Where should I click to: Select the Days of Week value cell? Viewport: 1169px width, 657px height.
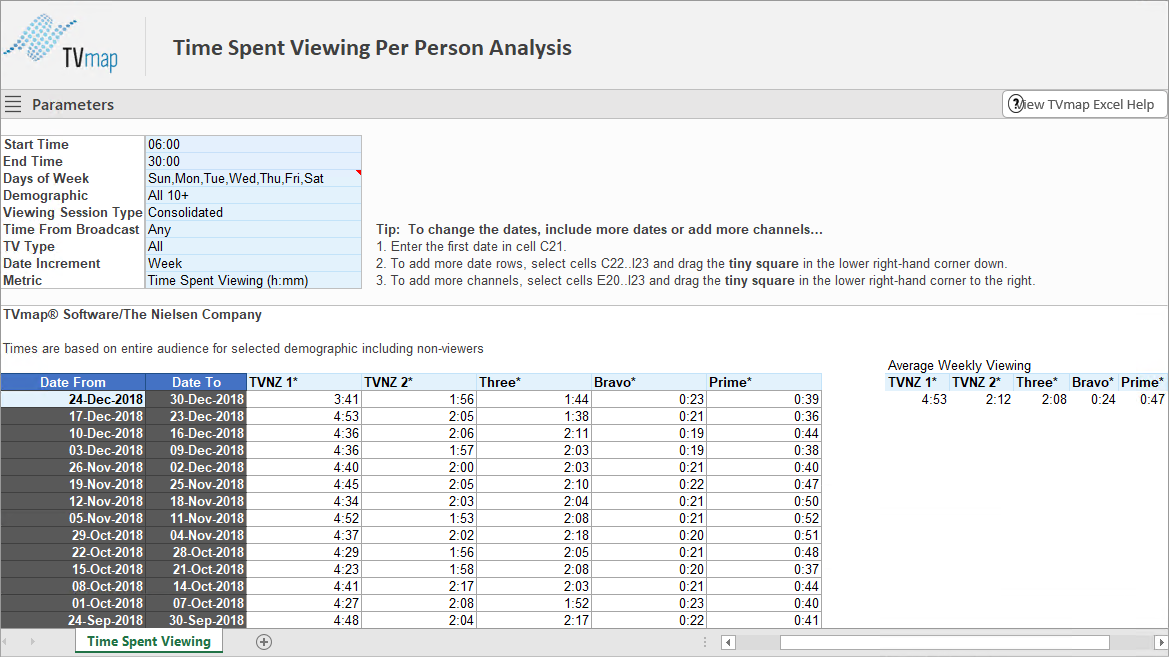click(253, 178)
